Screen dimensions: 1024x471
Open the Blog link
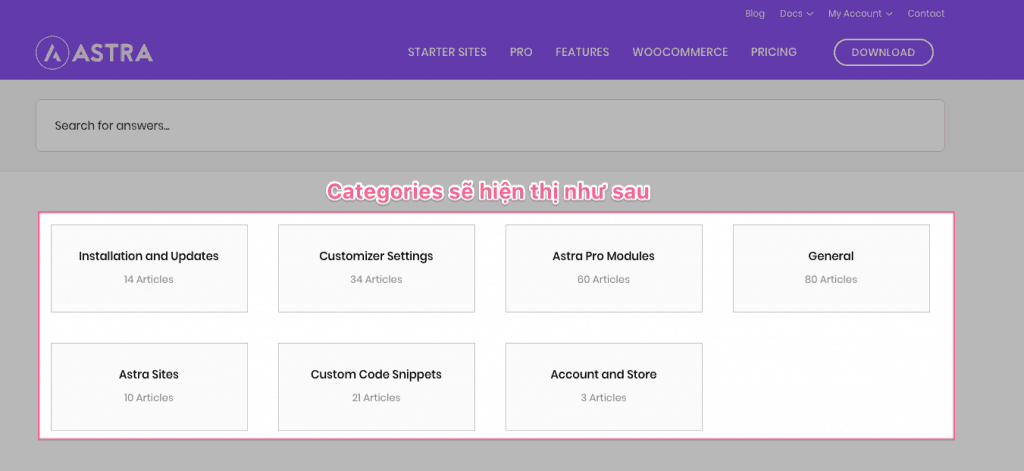[754, 14]
